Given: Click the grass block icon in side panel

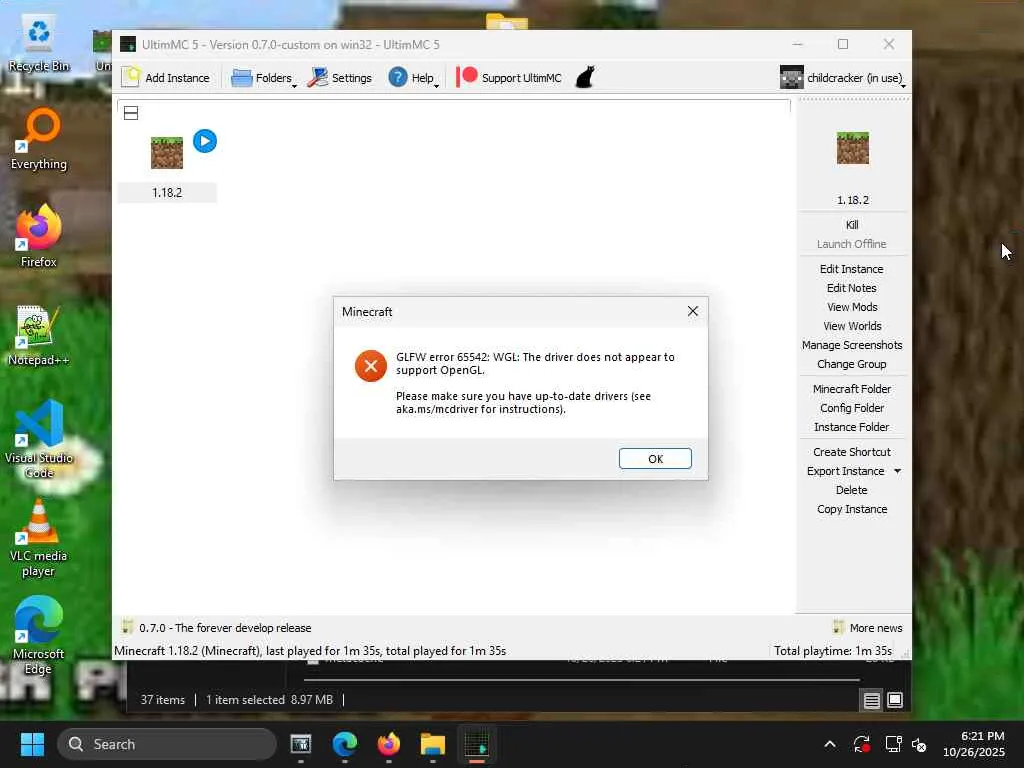Looking at the screenshot, I should 852,148.
